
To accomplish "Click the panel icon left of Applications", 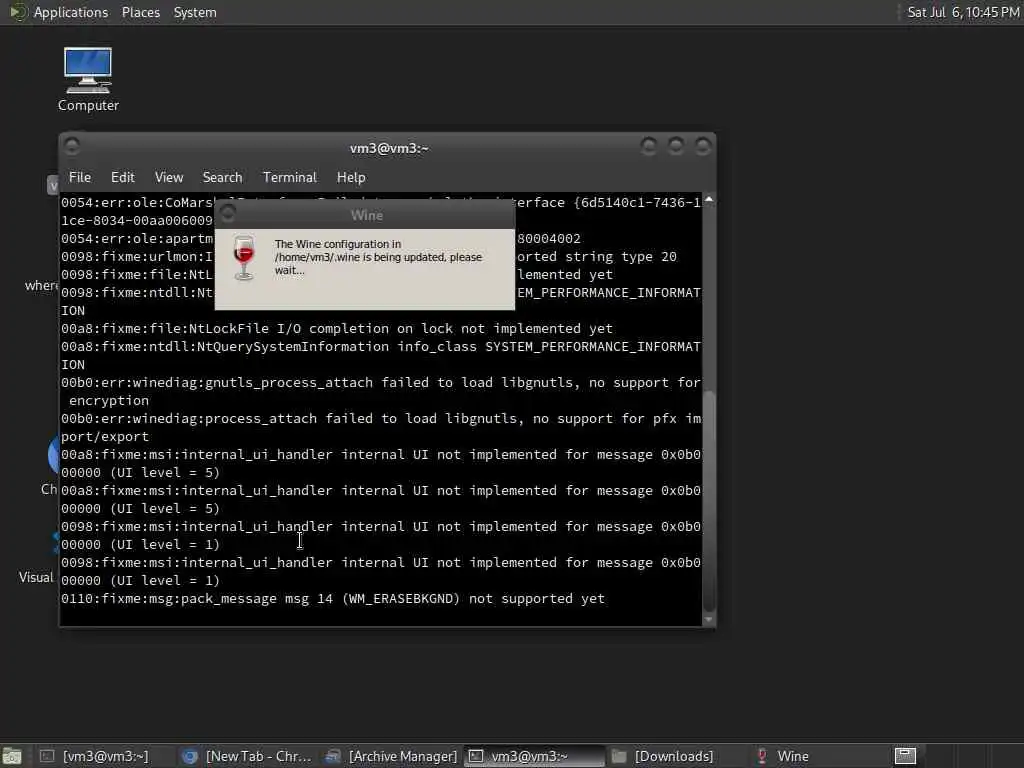I will (x=18, y=12).
